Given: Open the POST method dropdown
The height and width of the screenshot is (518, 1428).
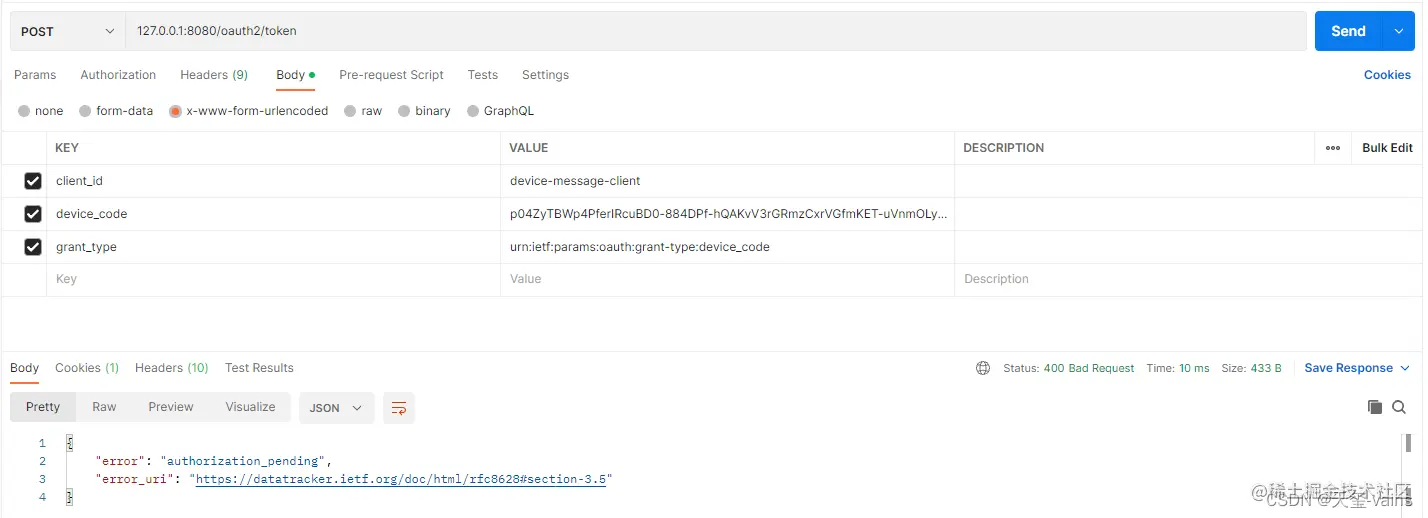Looking at the screenshot, I should point(68,31).
